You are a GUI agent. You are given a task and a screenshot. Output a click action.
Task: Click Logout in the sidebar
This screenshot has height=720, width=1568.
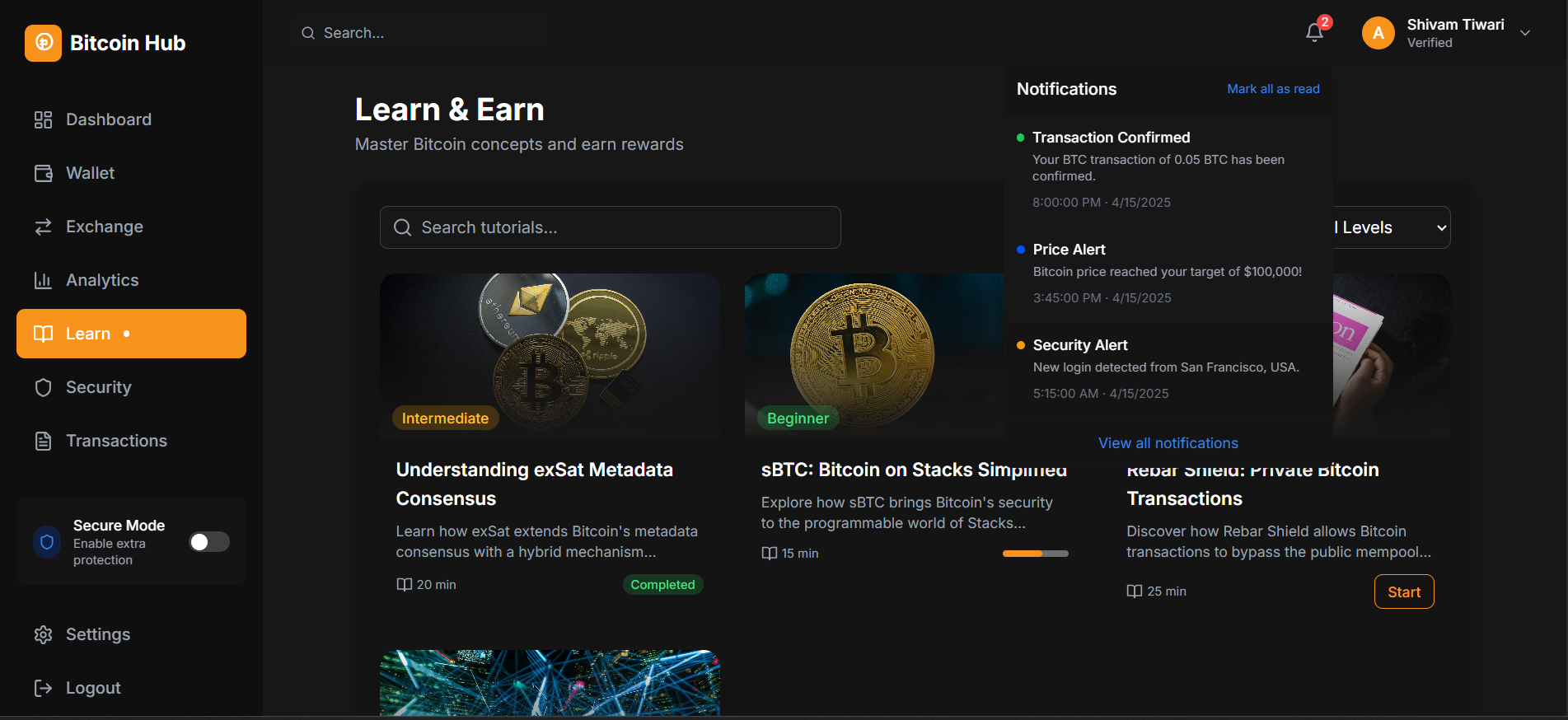[132, 688]
